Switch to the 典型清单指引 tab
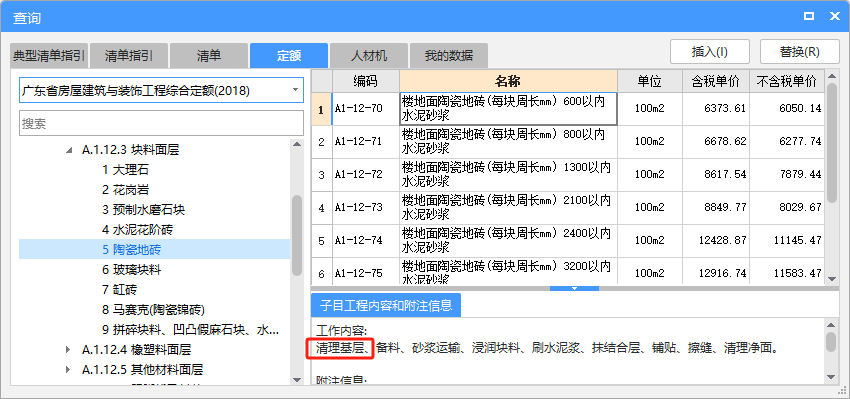The height and width of the screenshot is (399, 850). (x=49, y=55)
